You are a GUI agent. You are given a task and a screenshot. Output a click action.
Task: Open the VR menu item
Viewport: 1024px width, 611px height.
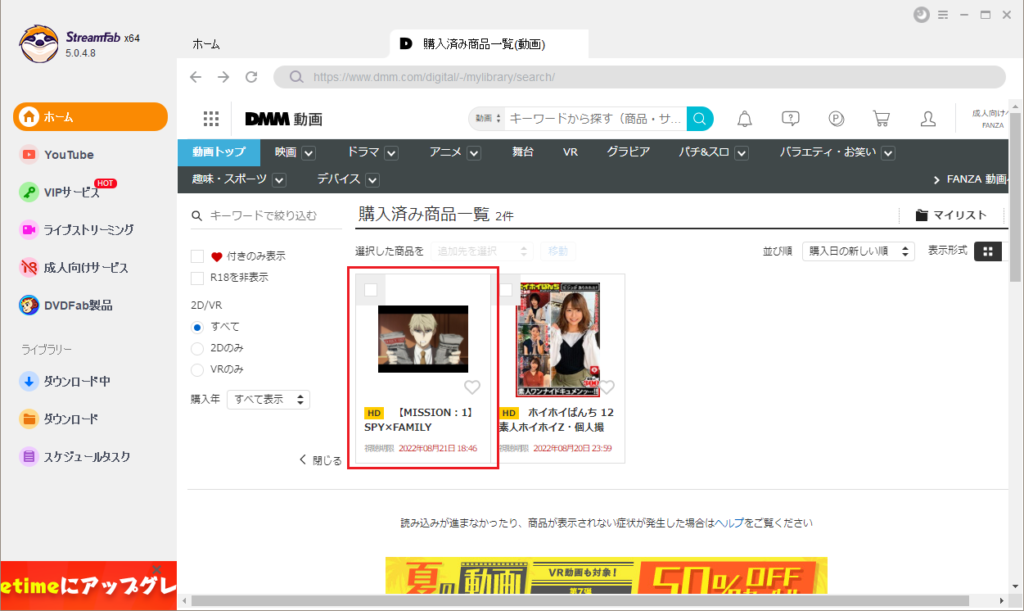pos(570,152)
